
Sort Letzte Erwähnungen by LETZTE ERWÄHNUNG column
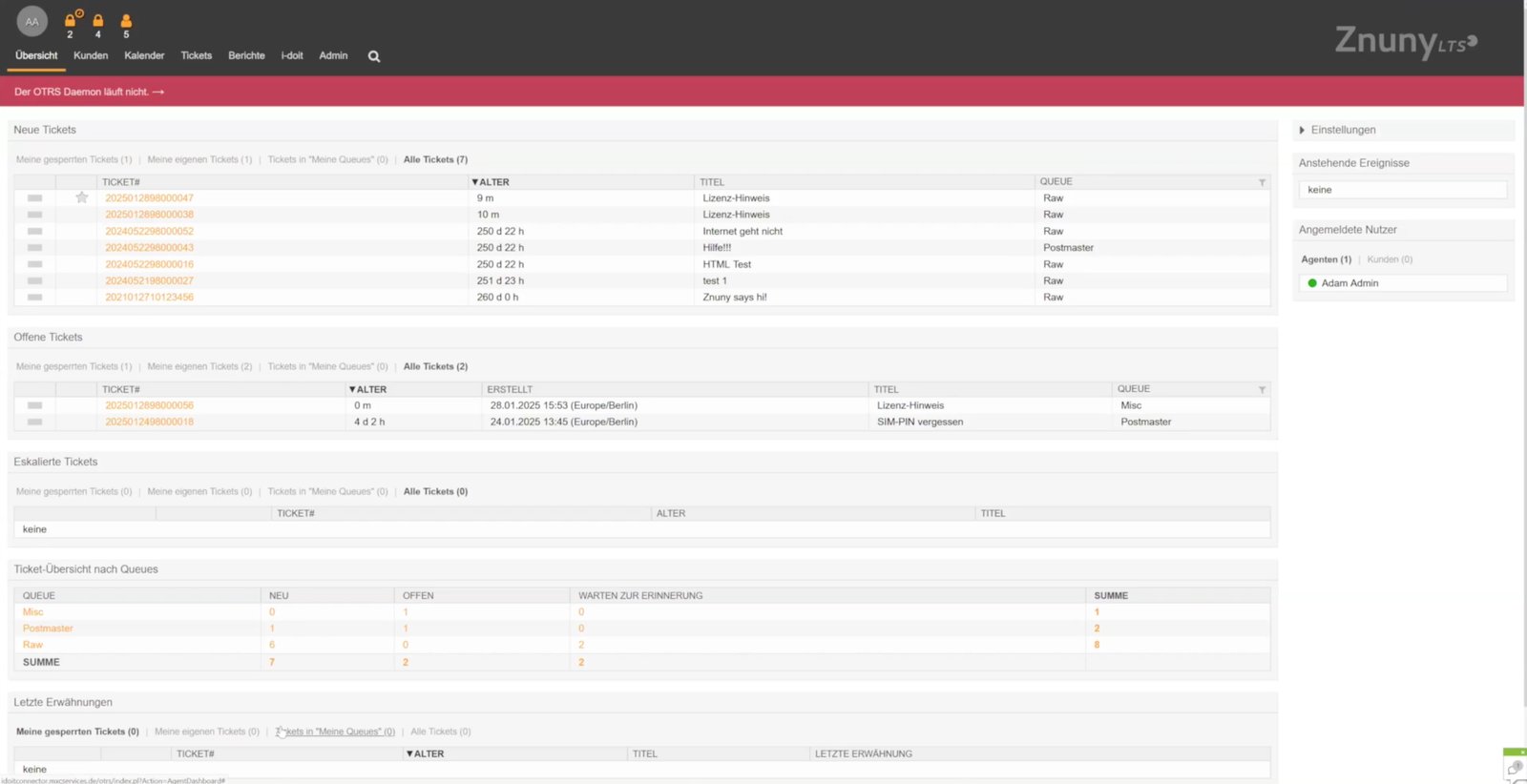click(864, 753)
